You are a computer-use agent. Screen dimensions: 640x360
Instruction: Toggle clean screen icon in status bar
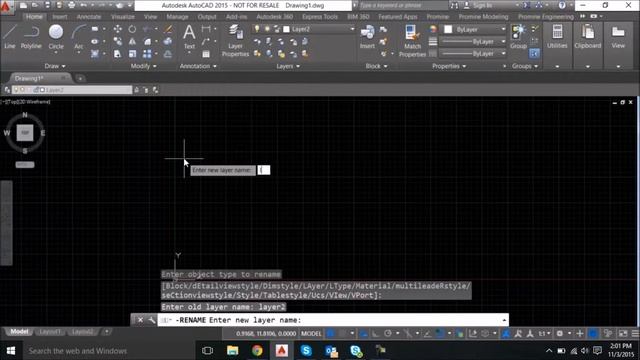pyautogui.click(x=623, y=333)
